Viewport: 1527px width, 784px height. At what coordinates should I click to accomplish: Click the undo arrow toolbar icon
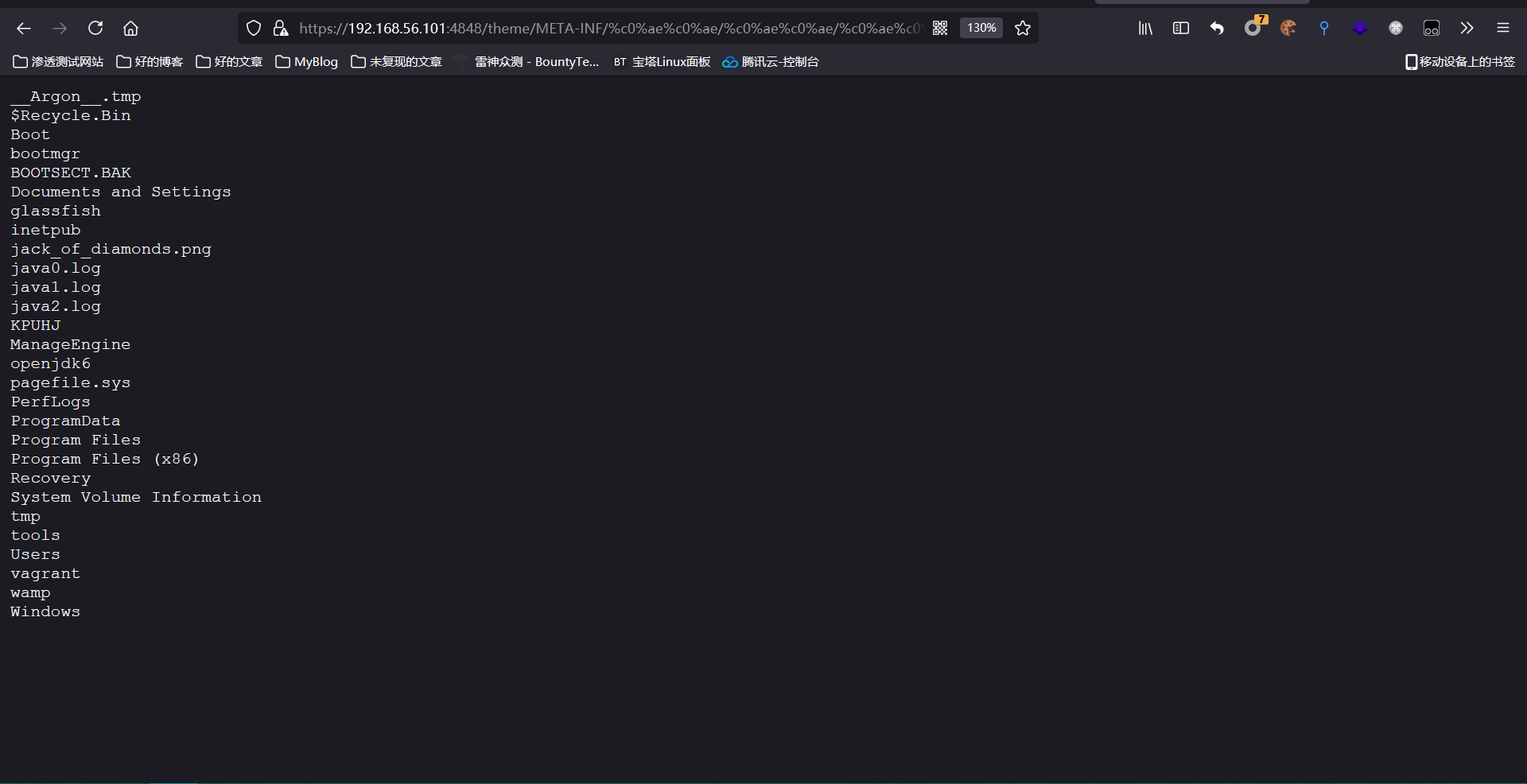1217,29
